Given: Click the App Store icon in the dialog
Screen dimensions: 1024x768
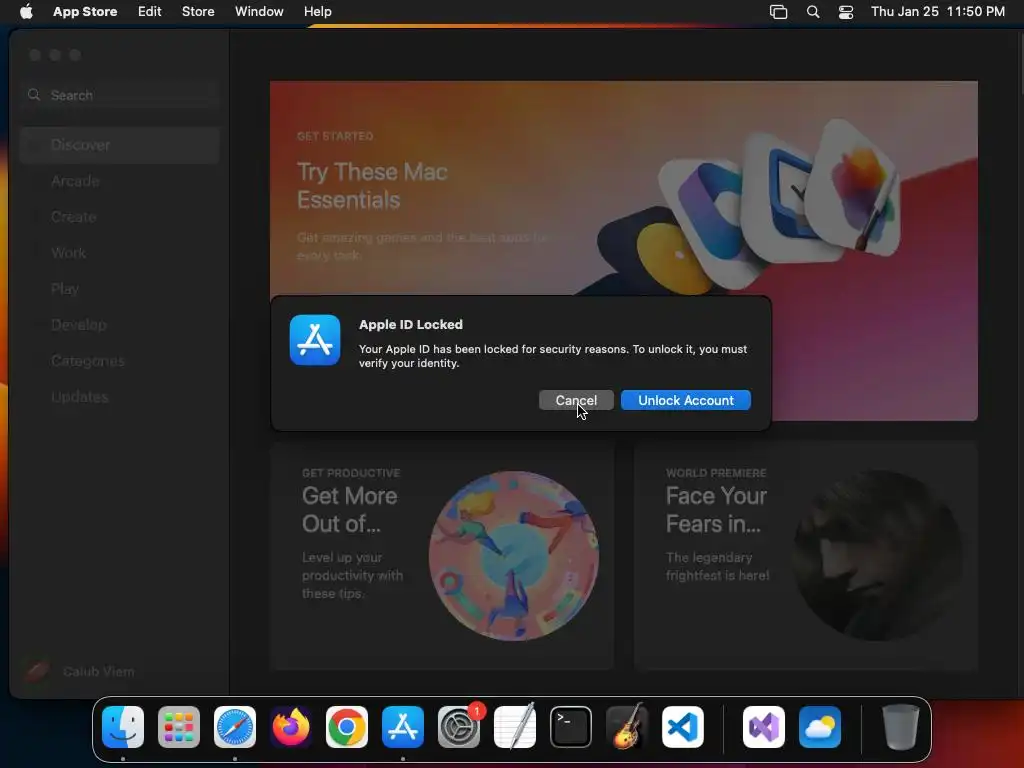Looking at the screenshot, I should point(315,340).
